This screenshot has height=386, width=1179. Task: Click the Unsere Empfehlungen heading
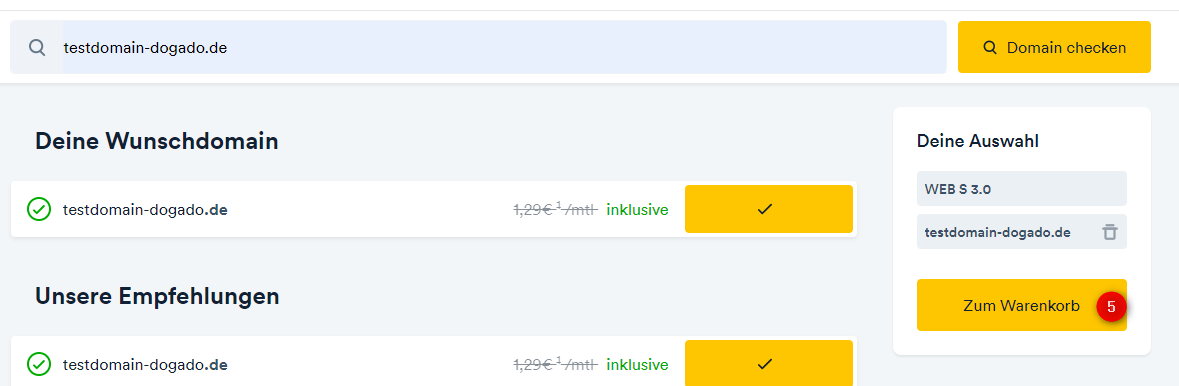(x=157, y=296)
